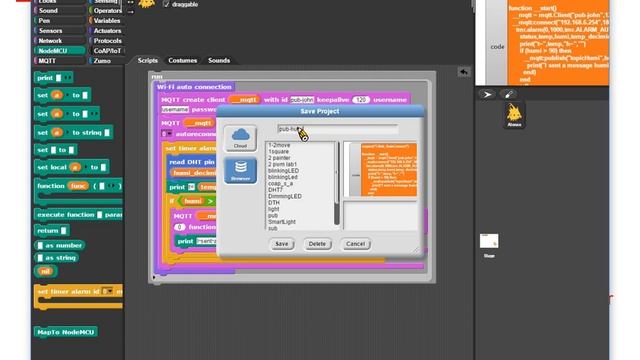The image size is (640, 360).
Task: Switch to the Costumes tab
Action: click(x=182, y=60)
